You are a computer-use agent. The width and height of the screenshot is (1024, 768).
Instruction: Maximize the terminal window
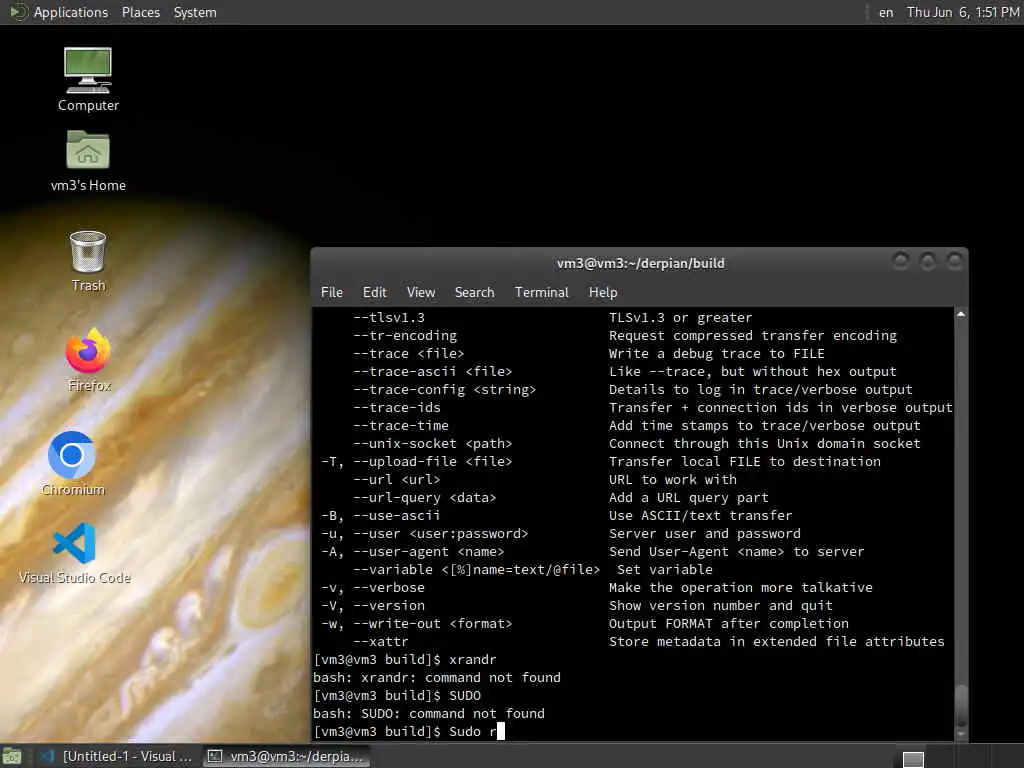(x=927, y=262)
